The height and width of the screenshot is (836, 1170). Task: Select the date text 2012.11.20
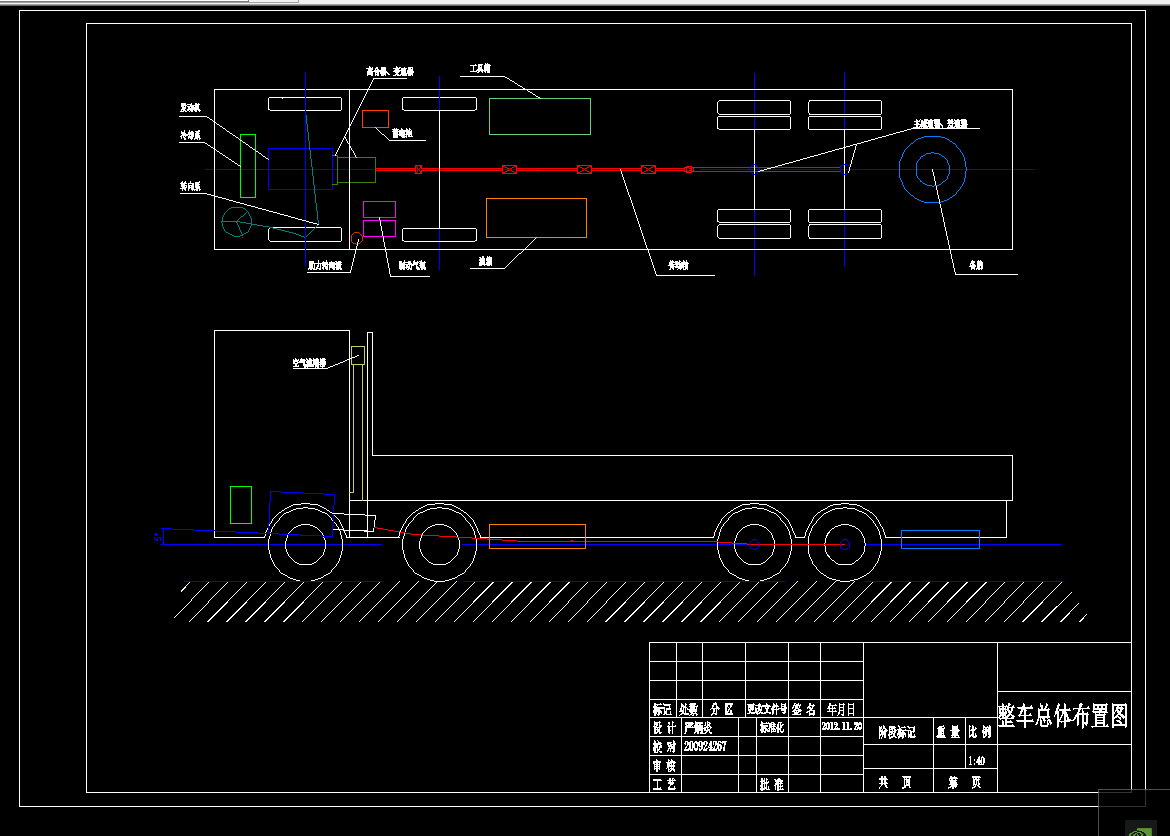point(841,727)
